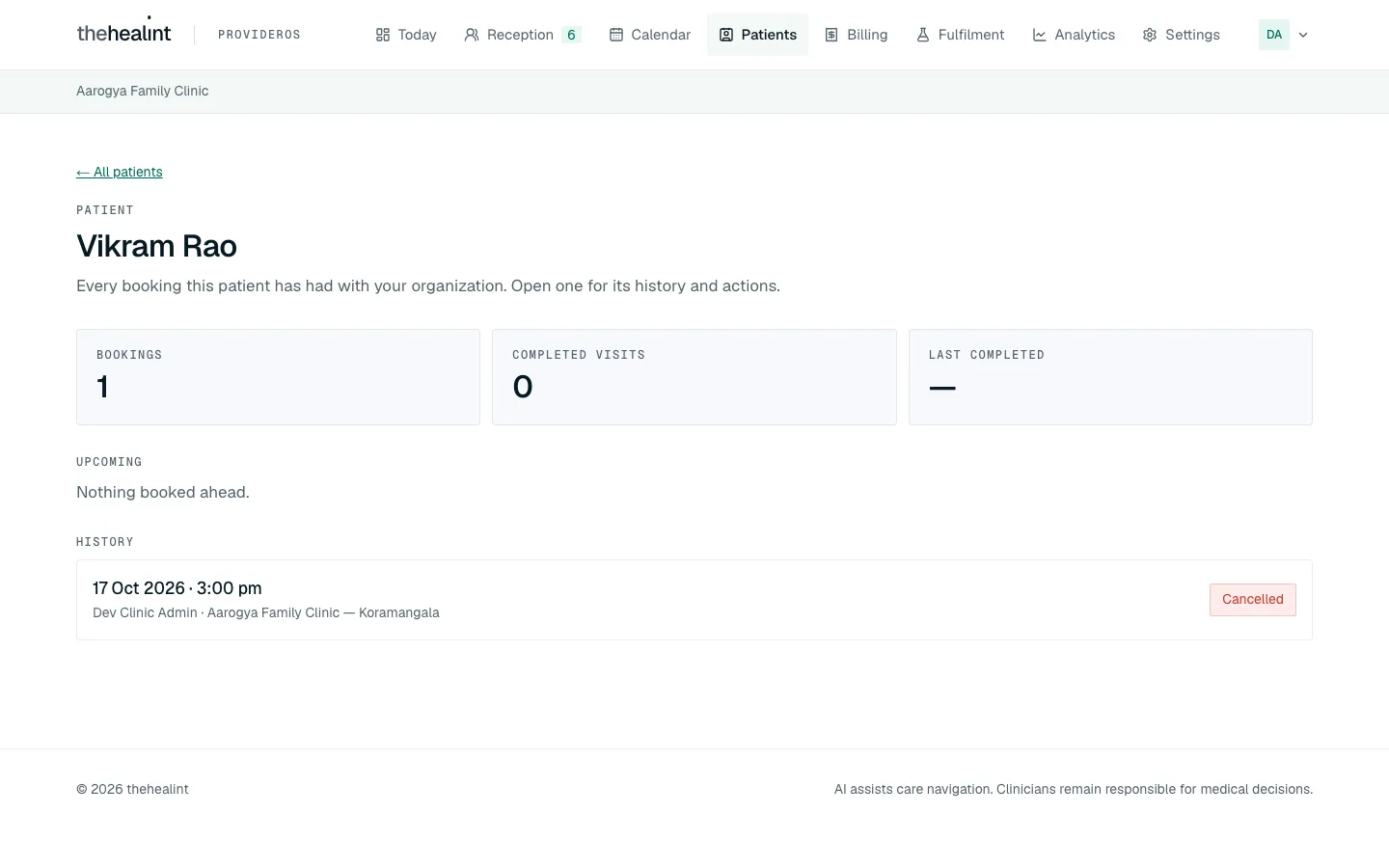This screenshot has height=868, width=1389.
Task: Click the Reception badge showing 6
Action: (x=571, y=35)
